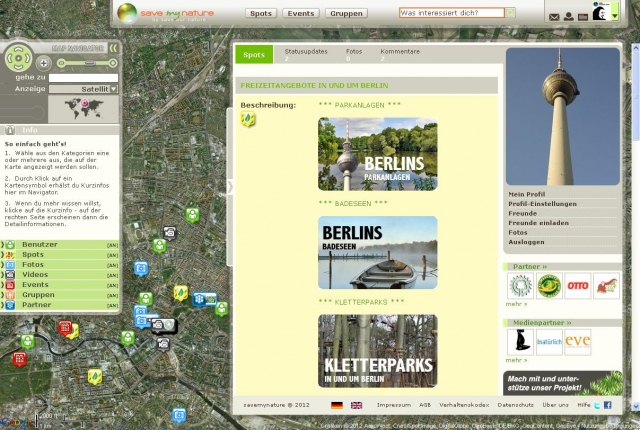Image resolution: width=640 pixels, height=430 pixels.
Task: Switch to the Kommentare tab
Action: (400, 54)
